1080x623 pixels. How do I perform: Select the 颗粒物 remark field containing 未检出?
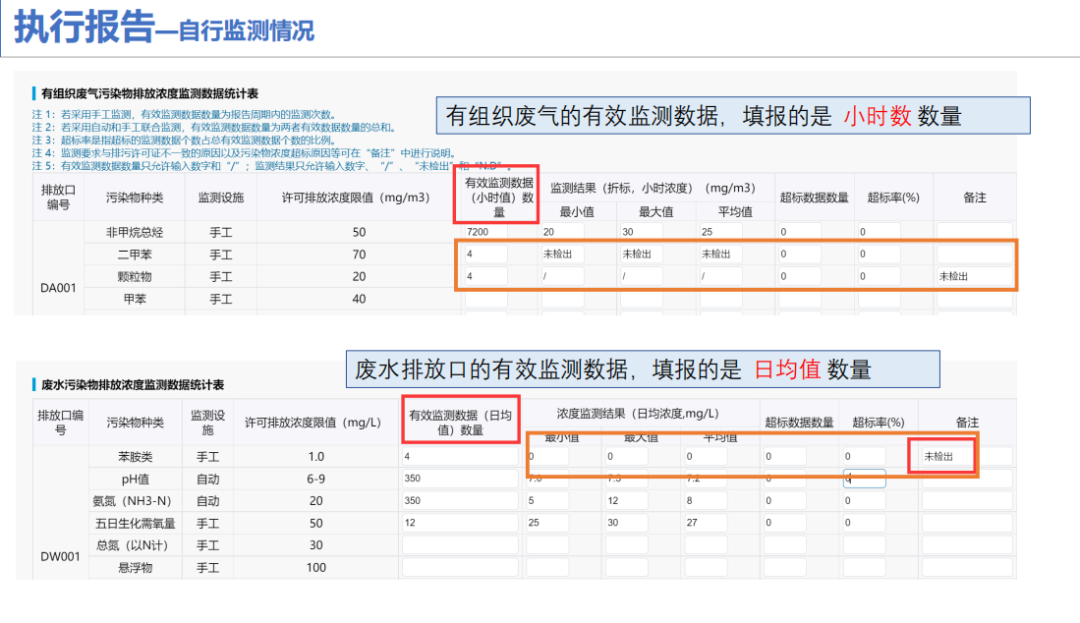click(x=973, y=276)
